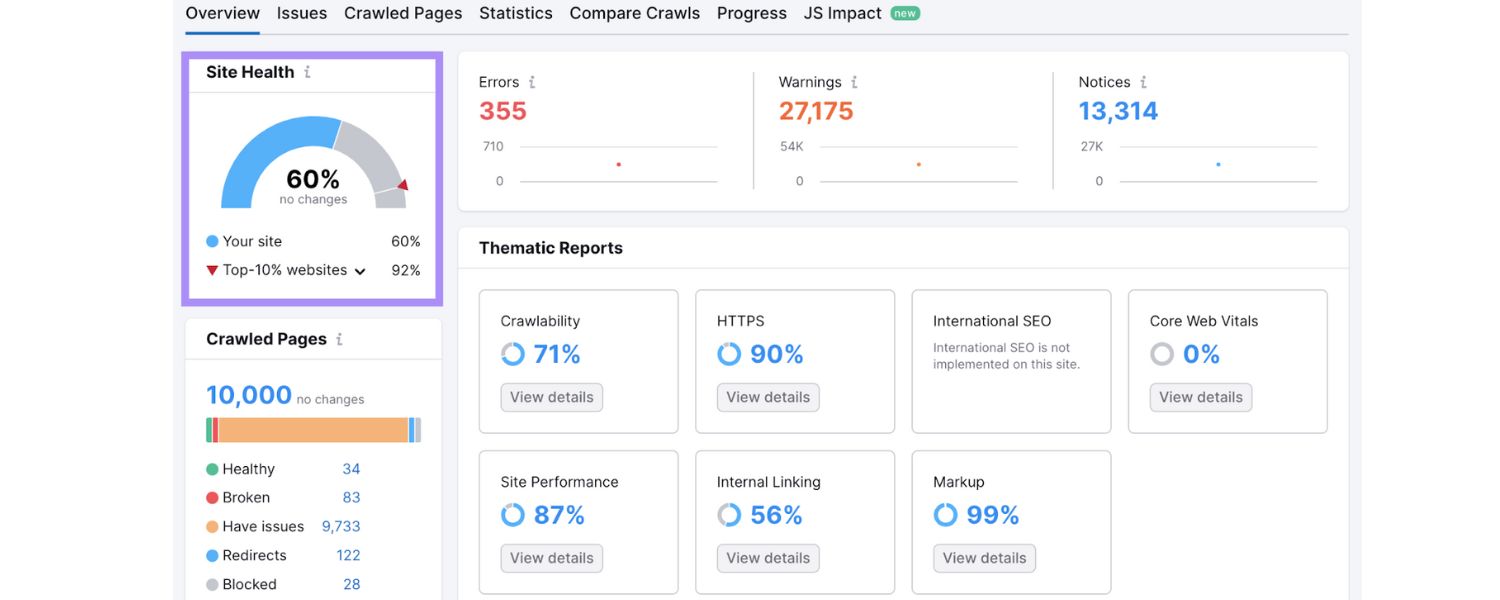Expand the Top-10% websites dropdown
This screenshot has height=600, width=1500.
click(x=360, y=270)
